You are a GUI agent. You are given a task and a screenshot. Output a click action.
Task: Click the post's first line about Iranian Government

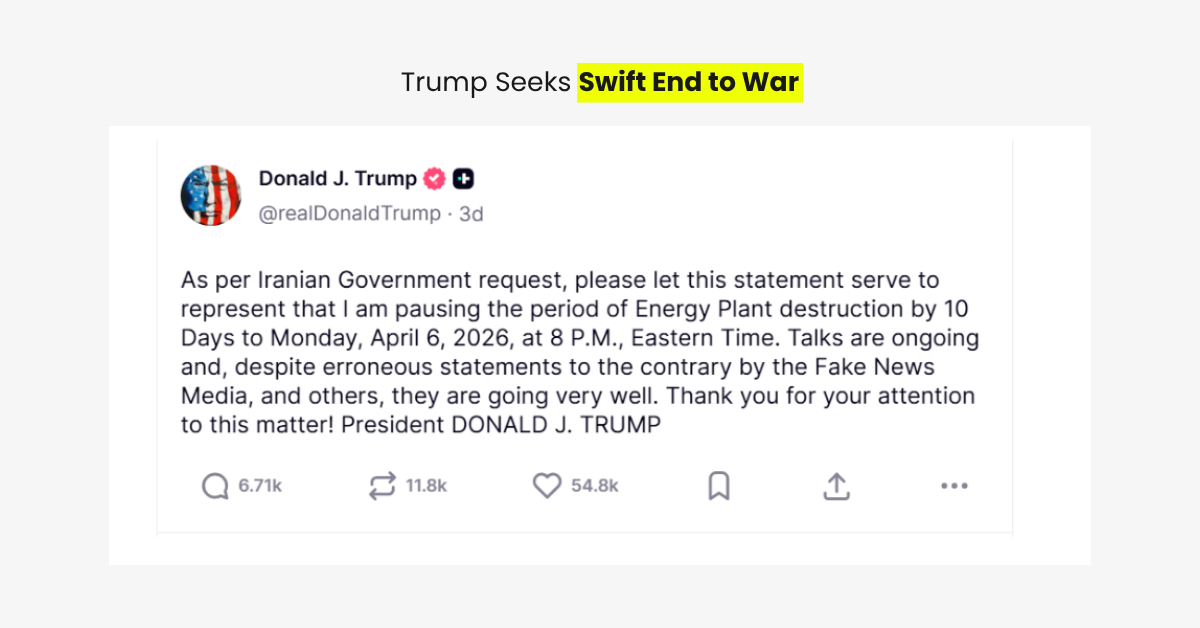tap(560, 280)
